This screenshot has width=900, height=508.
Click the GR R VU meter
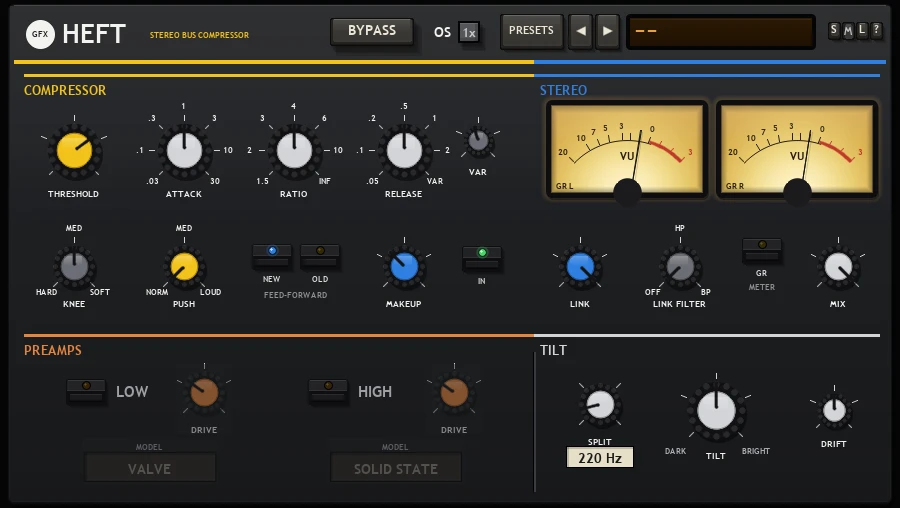tap(797, 150)
